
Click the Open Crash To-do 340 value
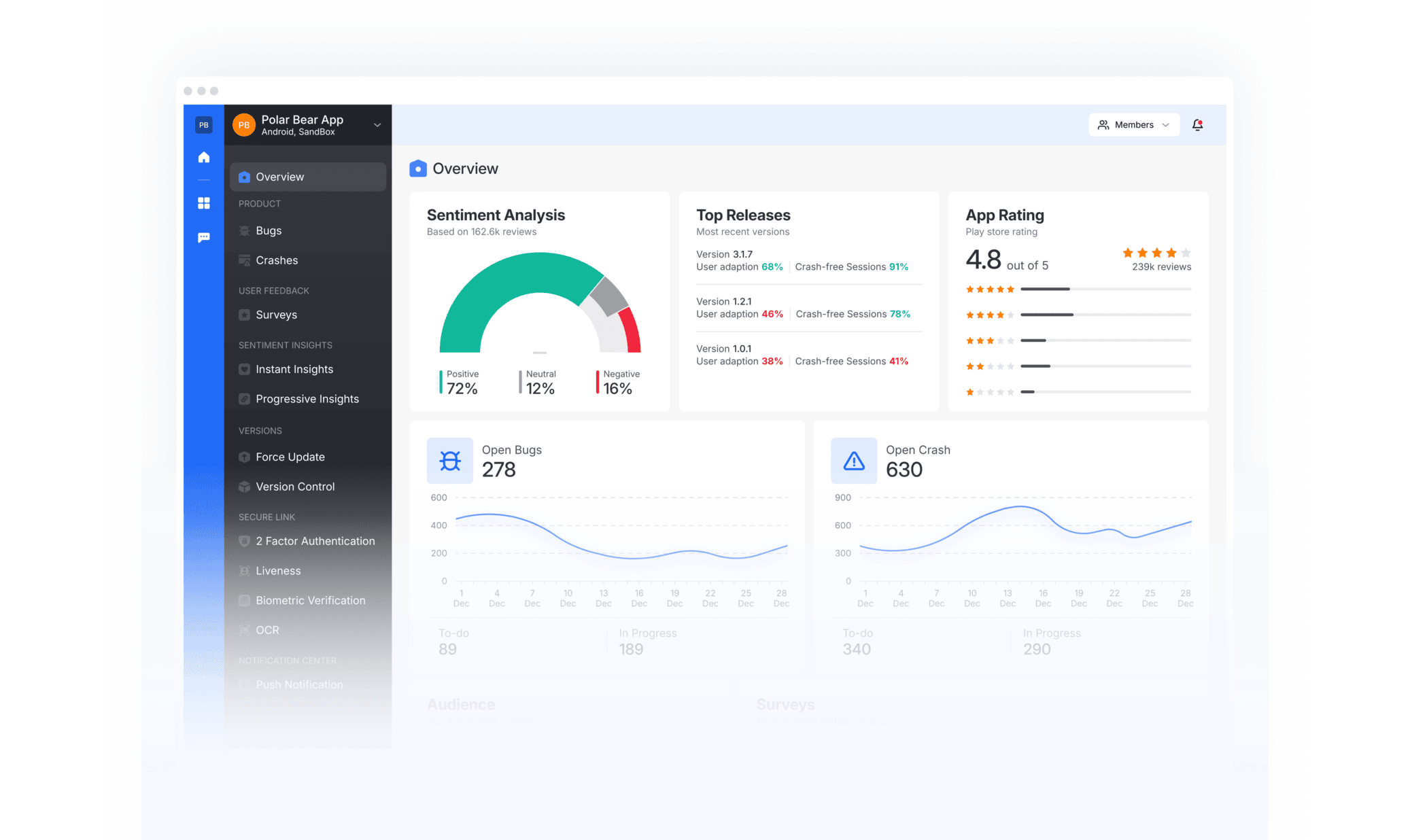click(857, 649)
